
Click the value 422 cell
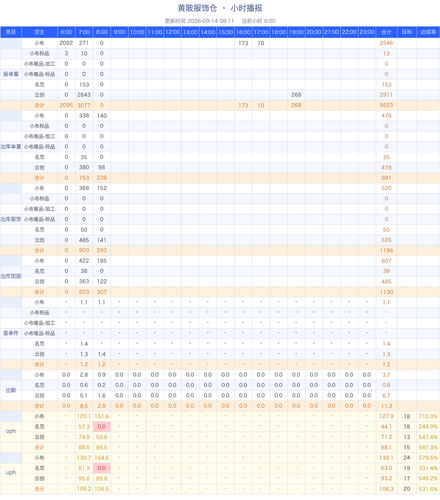(x=84, y=260)
